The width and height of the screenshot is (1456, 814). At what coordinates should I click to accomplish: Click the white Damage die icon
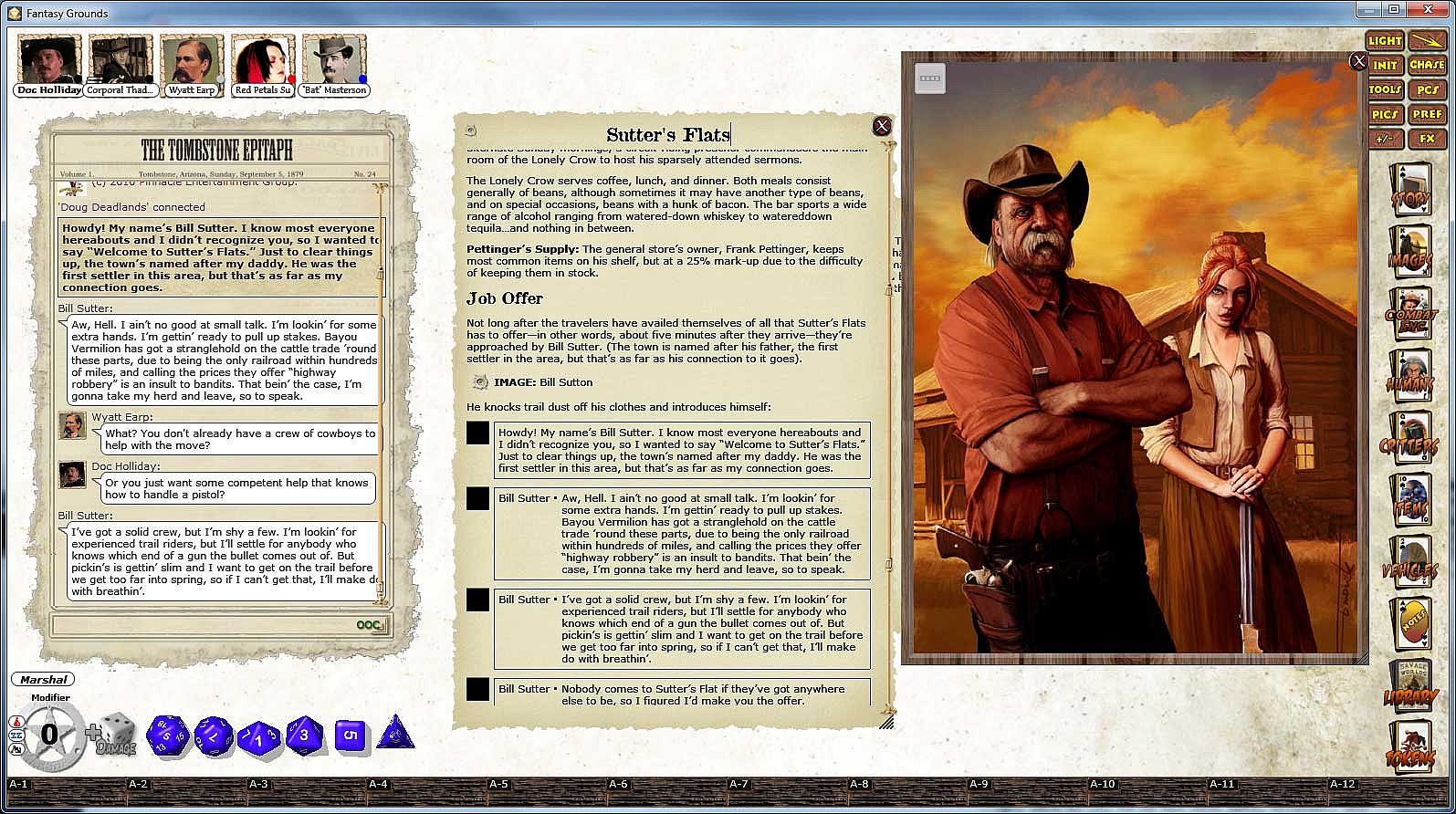(x=116, y=733)
